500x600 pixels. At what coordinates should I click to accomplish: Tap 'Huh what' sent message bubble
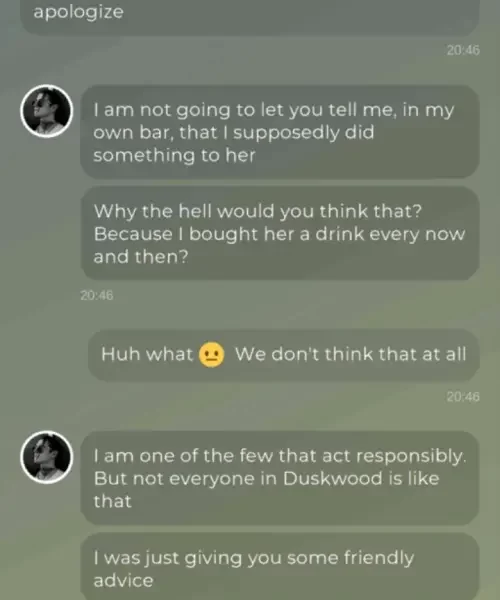(x=283, y=355)
